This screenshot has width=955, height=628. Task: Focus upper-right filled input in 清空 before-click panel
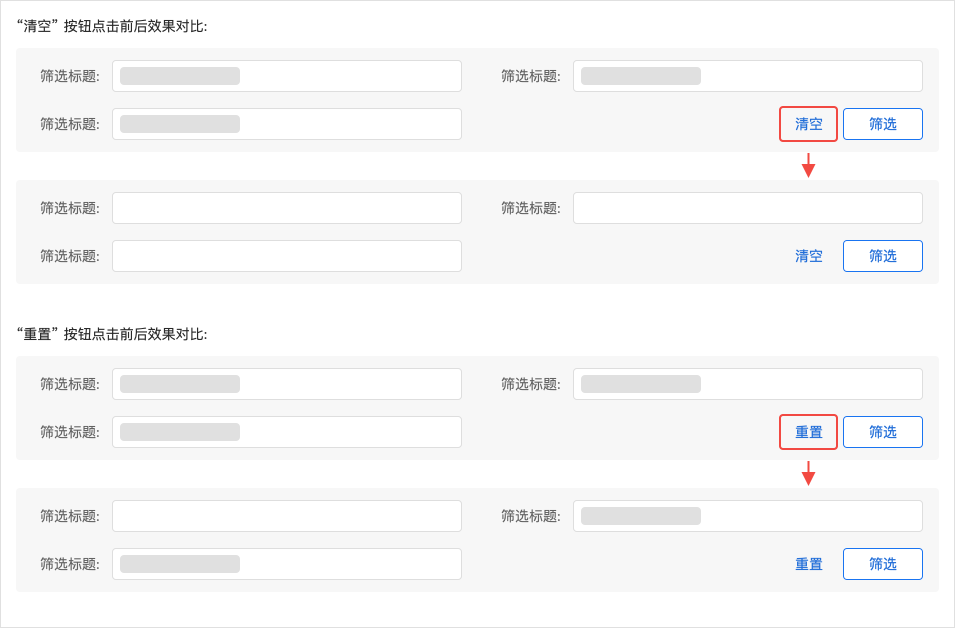[x=747, y=76]
